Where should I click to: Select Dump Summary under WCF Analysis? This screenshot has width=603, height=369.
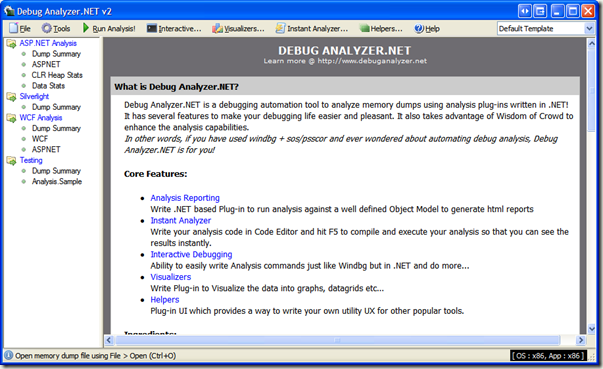click(x=56, y=128)
